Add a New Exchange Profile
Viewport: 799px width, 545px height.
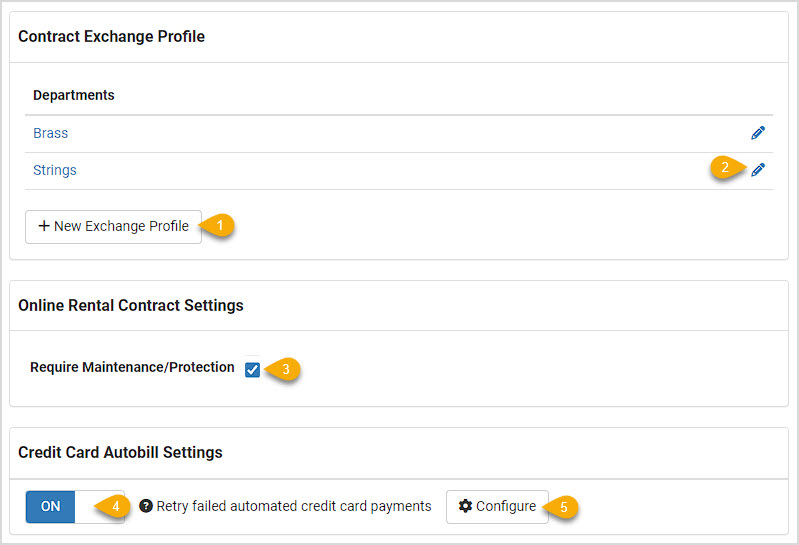click(113, 227)
